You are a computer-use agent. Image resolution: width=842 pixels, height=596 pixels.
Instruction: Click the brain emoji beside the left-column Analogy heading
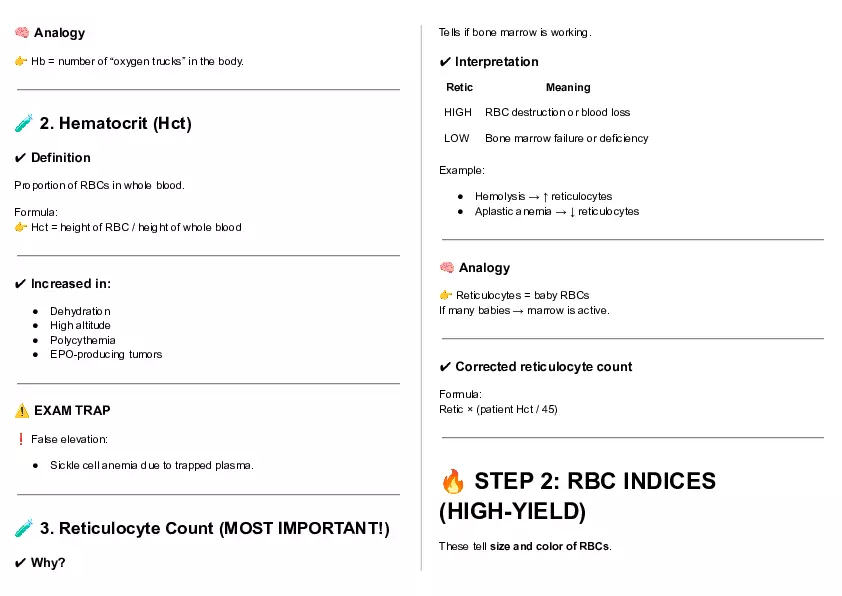pos(21,33)
